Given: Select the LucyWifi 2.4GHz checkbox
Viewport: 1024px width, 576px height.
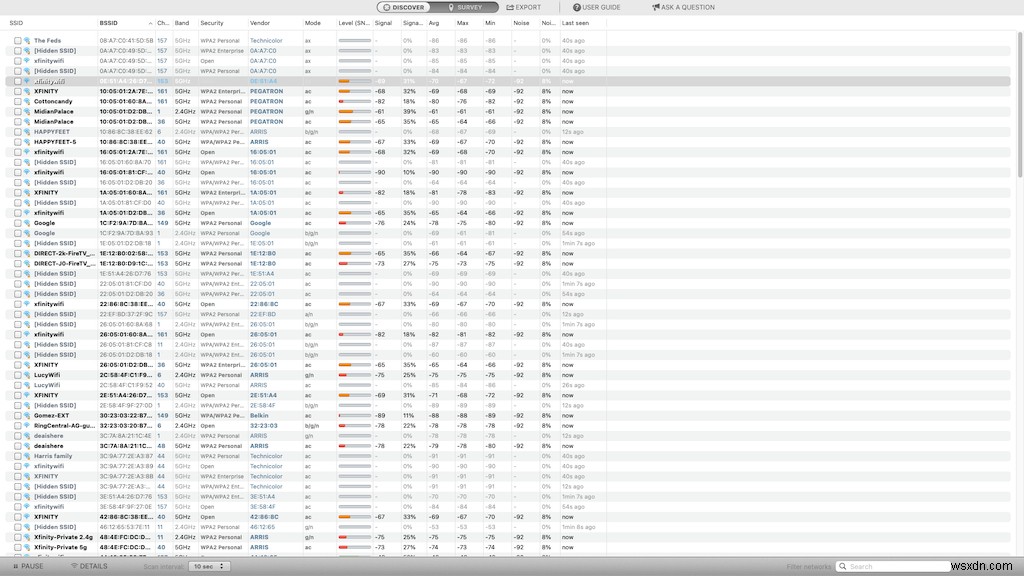Looking at the screenshot, I should pos(18,375).
